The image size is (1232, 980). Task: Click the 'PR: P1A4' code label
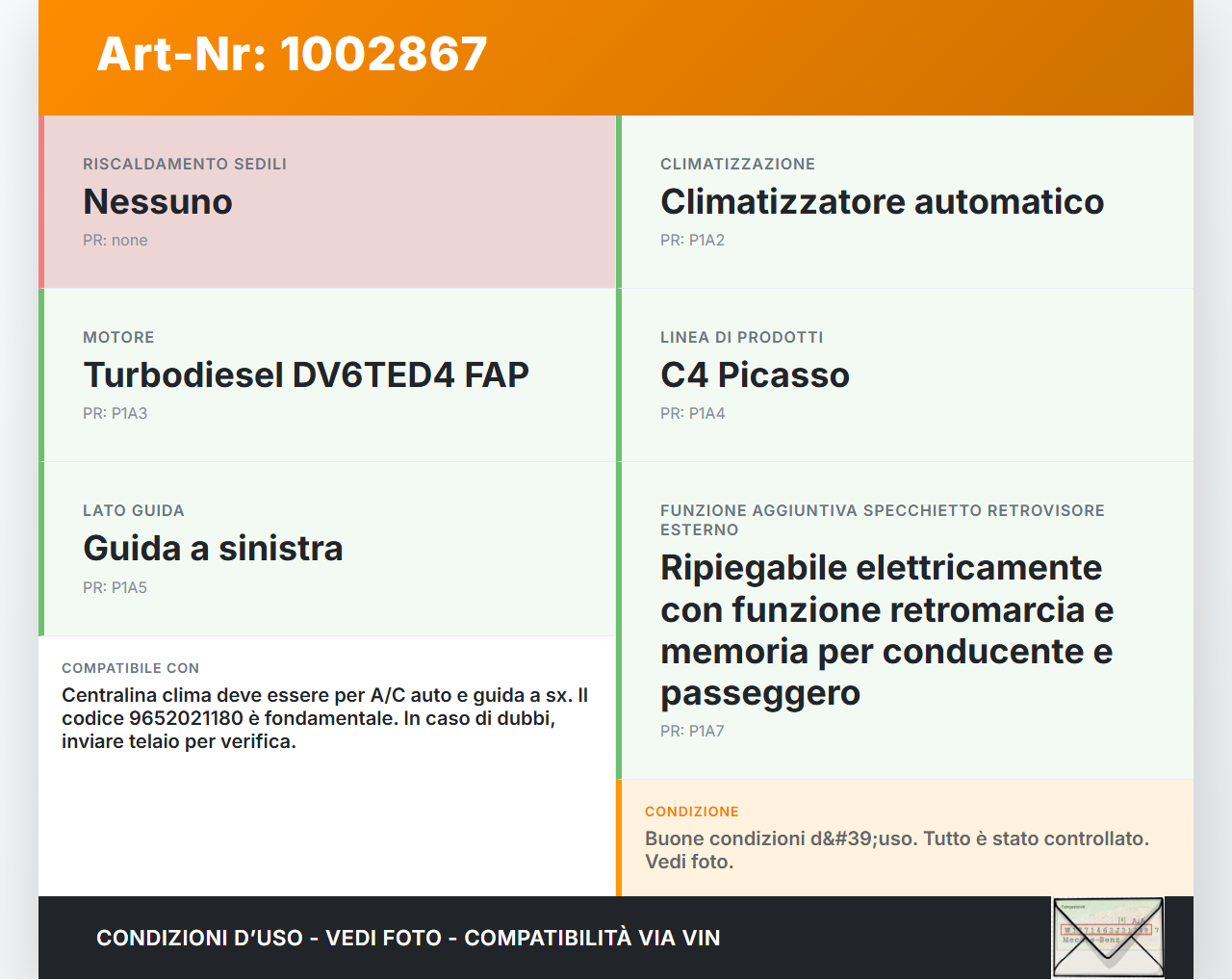point(692,414)
